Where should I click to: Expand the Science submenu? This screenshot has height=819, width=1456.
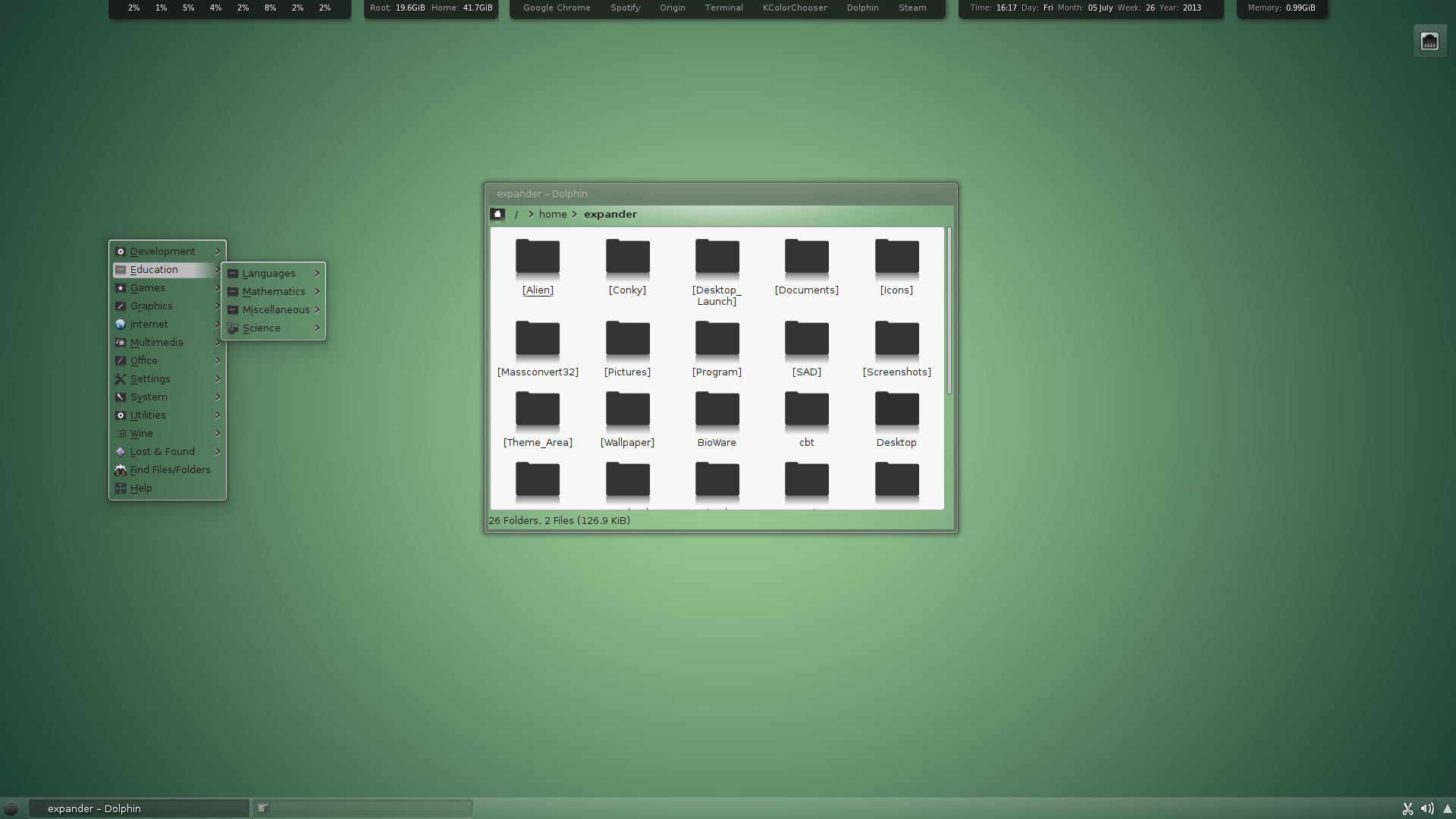[274, 328]
